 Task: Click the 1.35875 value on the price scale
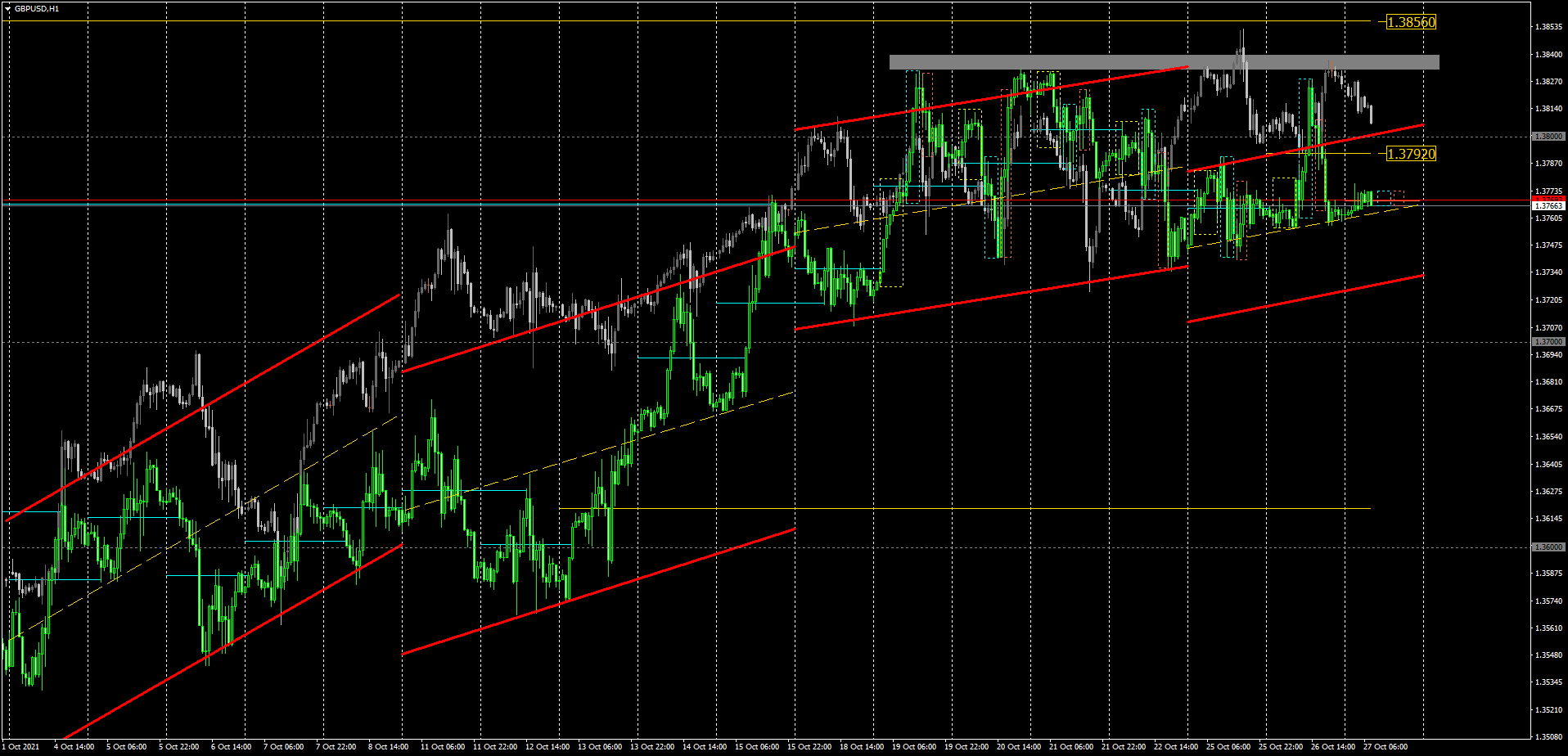[x=1549, y=574]
